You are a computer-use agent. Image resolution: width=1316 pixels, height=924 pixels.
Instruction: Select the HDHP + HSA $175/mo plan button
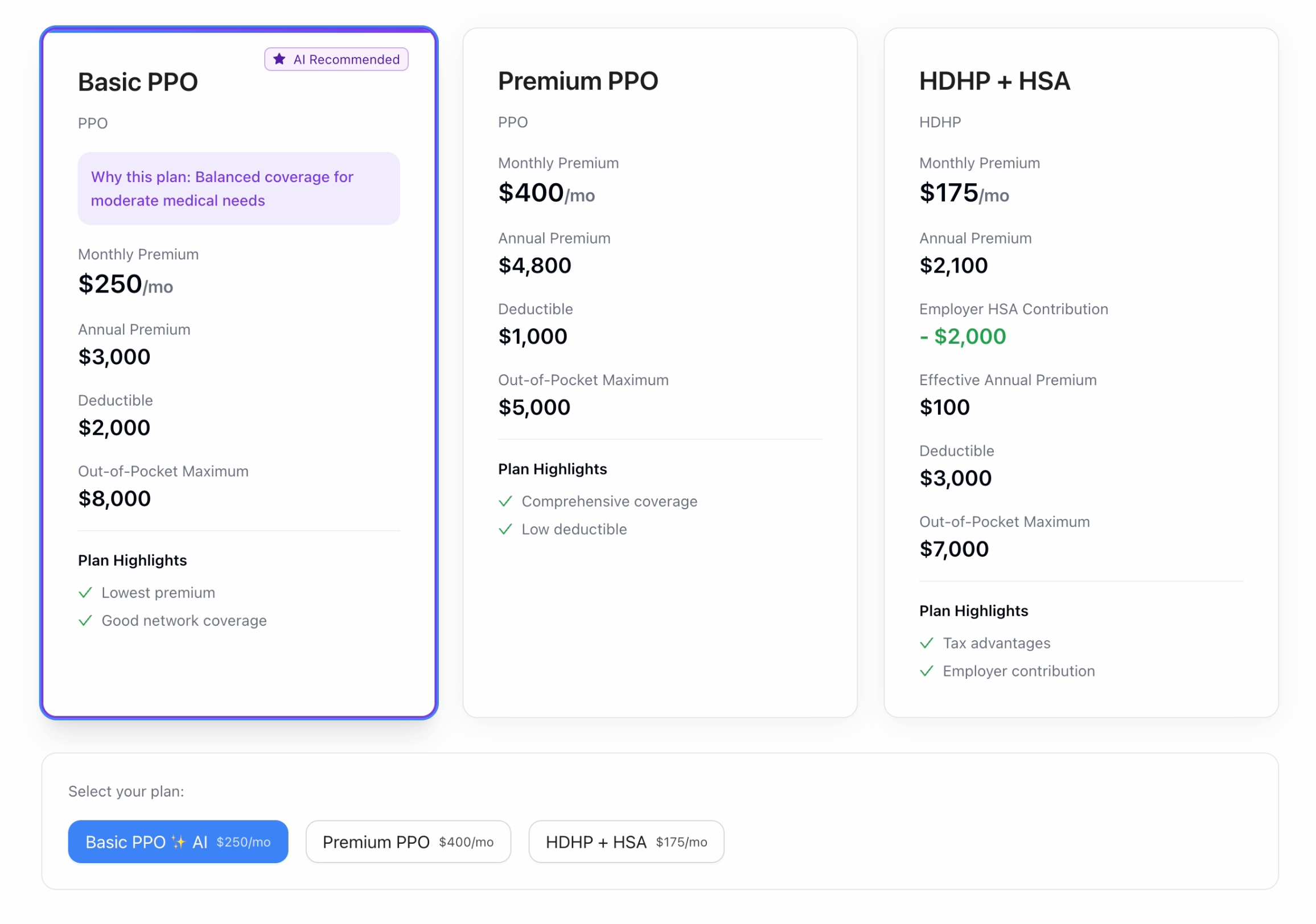point(627,842)
